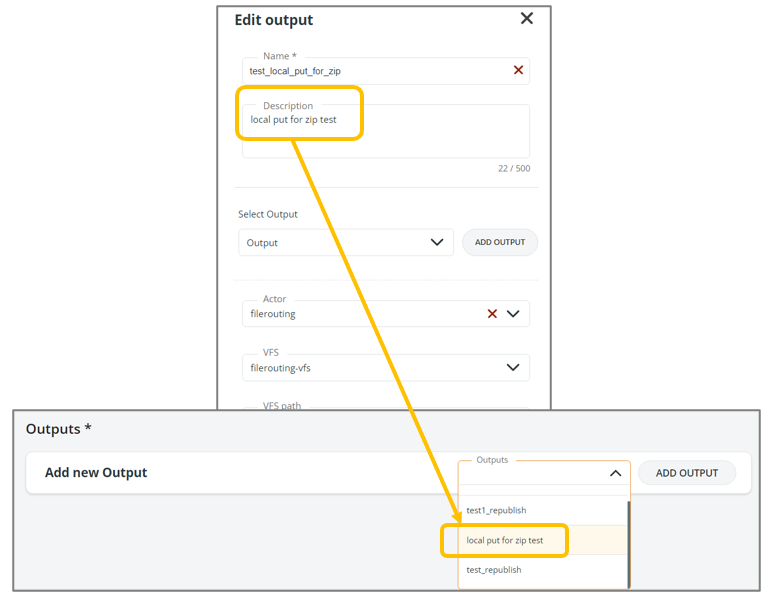
Task: Choose local put for zip test option
Action: point(505,540)
